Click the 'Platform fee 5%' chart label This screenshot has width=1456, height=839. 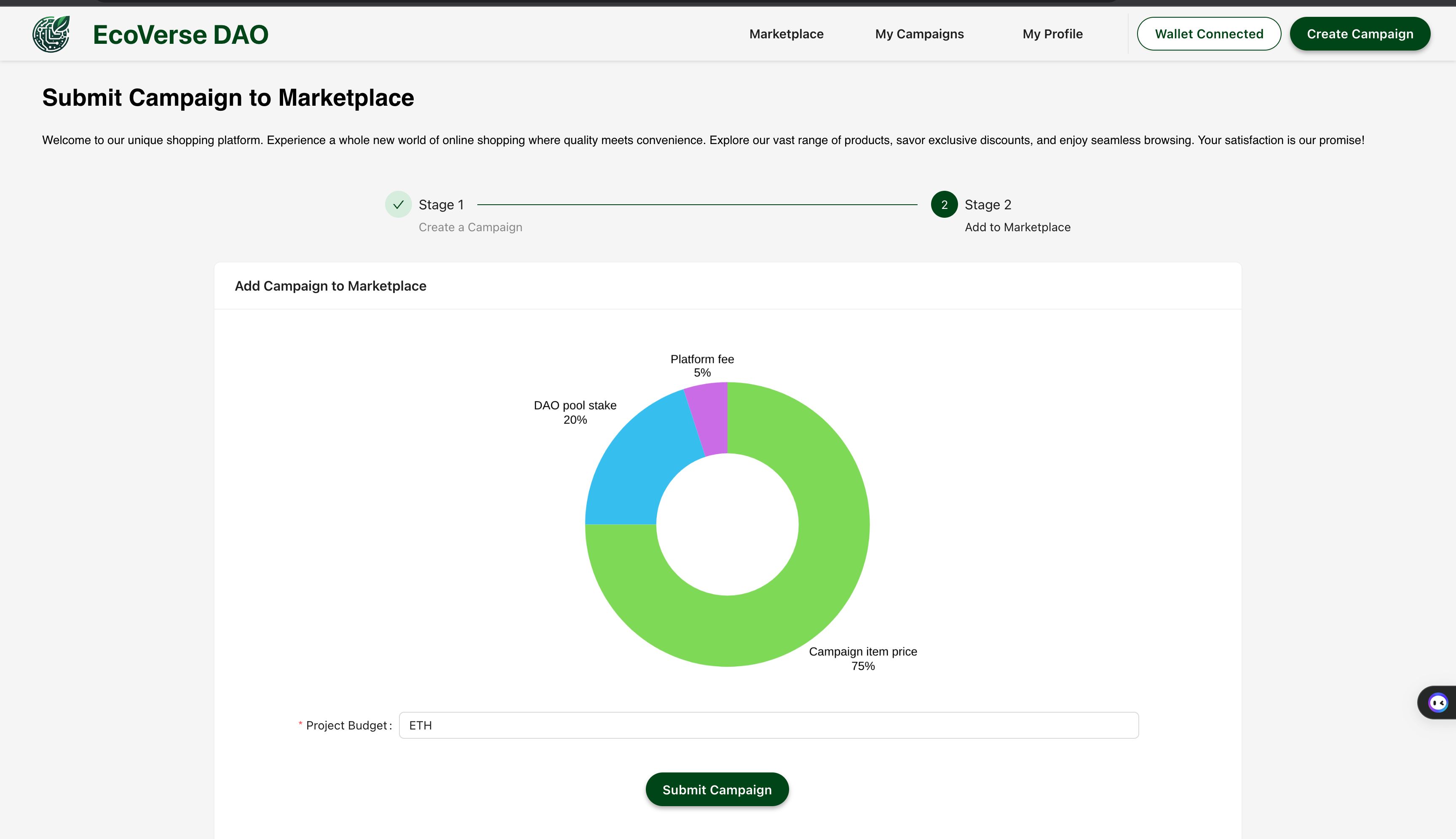point(702,366)
